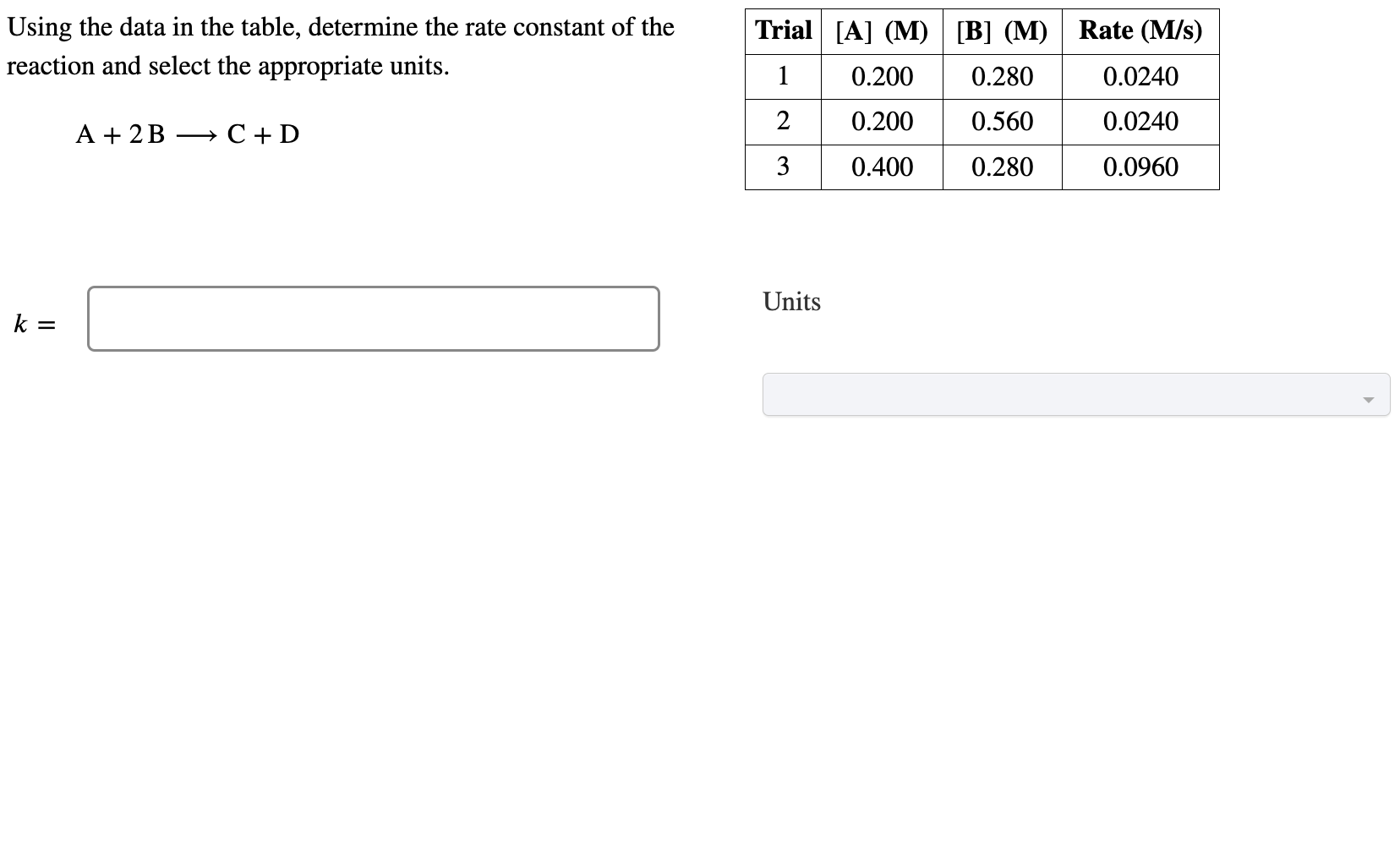This screenshot has width=1400, height=842.
Task: Click the [B] concentration 0.560 in Trial 2
Action: click(1003, 122)
